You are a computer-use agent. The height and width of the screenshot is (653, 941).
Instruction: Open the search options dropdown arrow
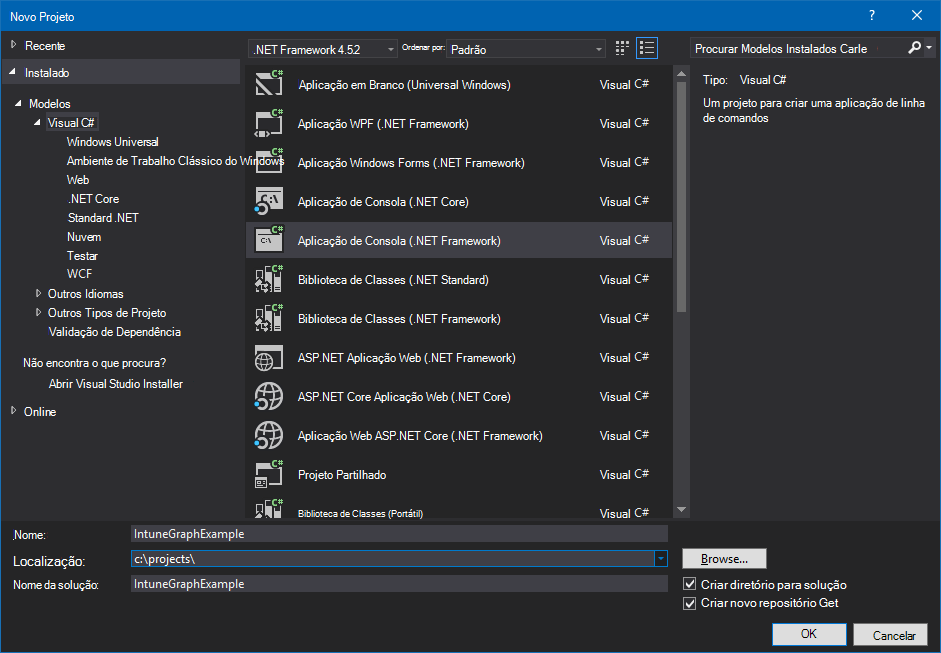tap(929, 47)
